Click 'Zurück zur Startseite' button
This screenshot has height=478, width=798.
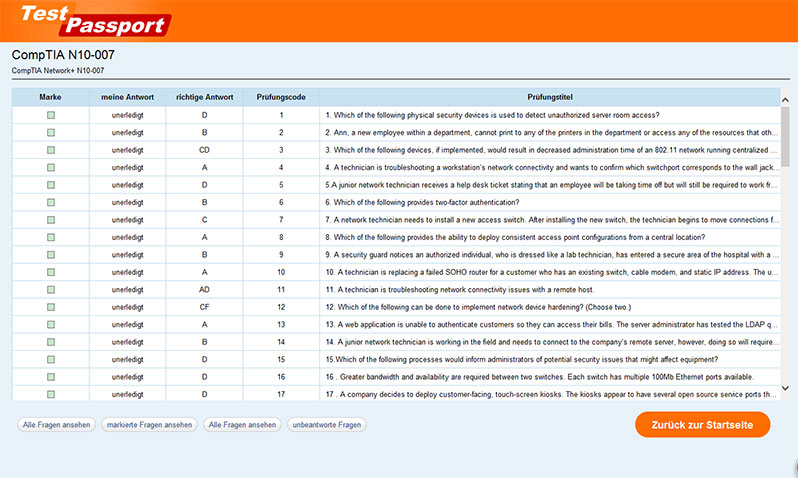point(702,425)
